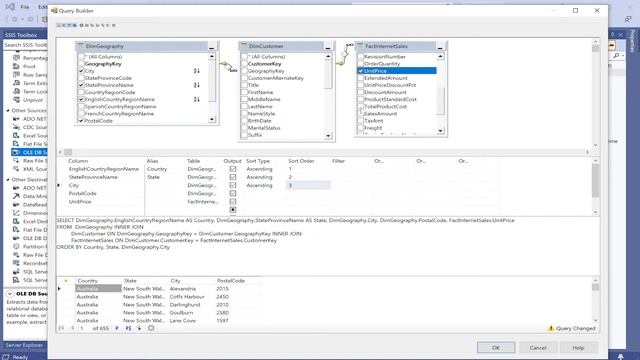Click the CDC Source icon in SSIS Toolbox
Viewport: 640px width, 360px height.
[x=16, y=127]
